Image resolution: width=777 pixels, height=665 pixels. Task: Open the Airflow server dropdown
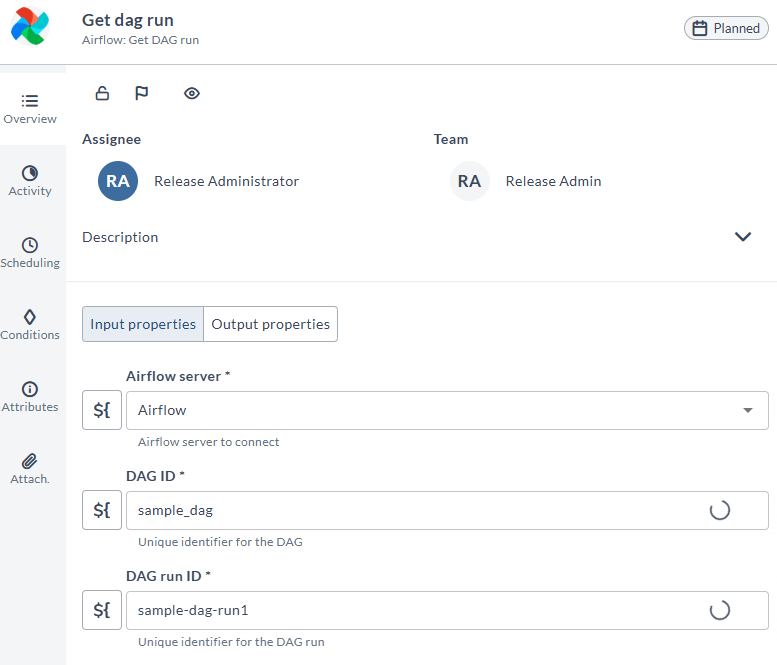(x=447, y=410)
